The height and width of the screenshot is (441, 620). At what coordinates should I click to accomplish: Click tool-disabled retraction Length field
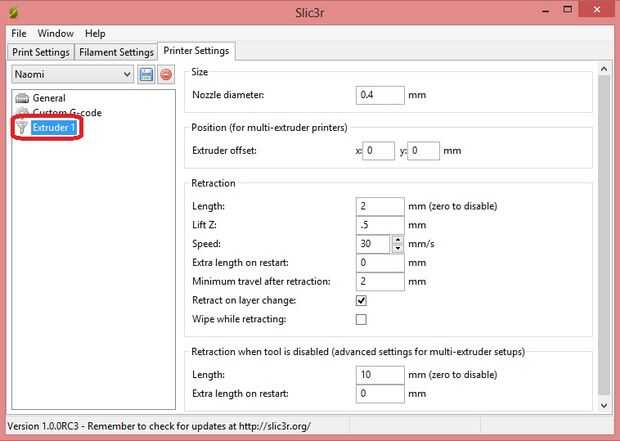380,375
